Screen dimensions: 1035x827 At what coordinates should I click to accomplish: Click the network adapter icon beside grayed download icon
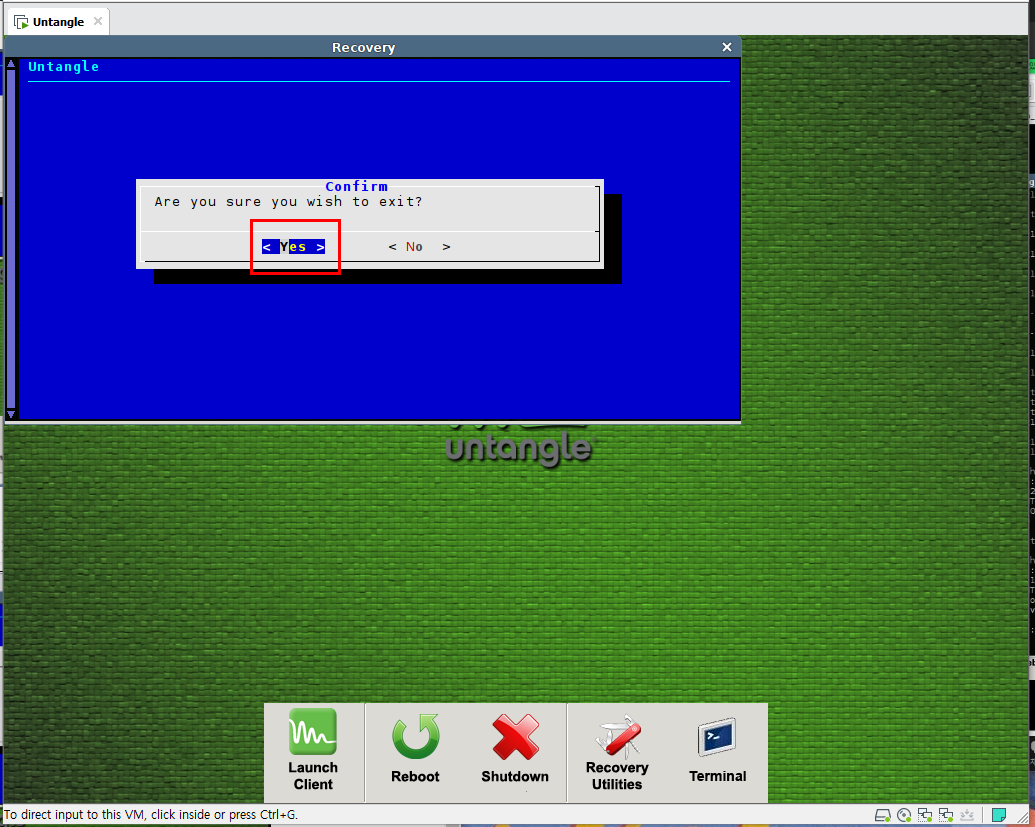[x=946, y=815]
